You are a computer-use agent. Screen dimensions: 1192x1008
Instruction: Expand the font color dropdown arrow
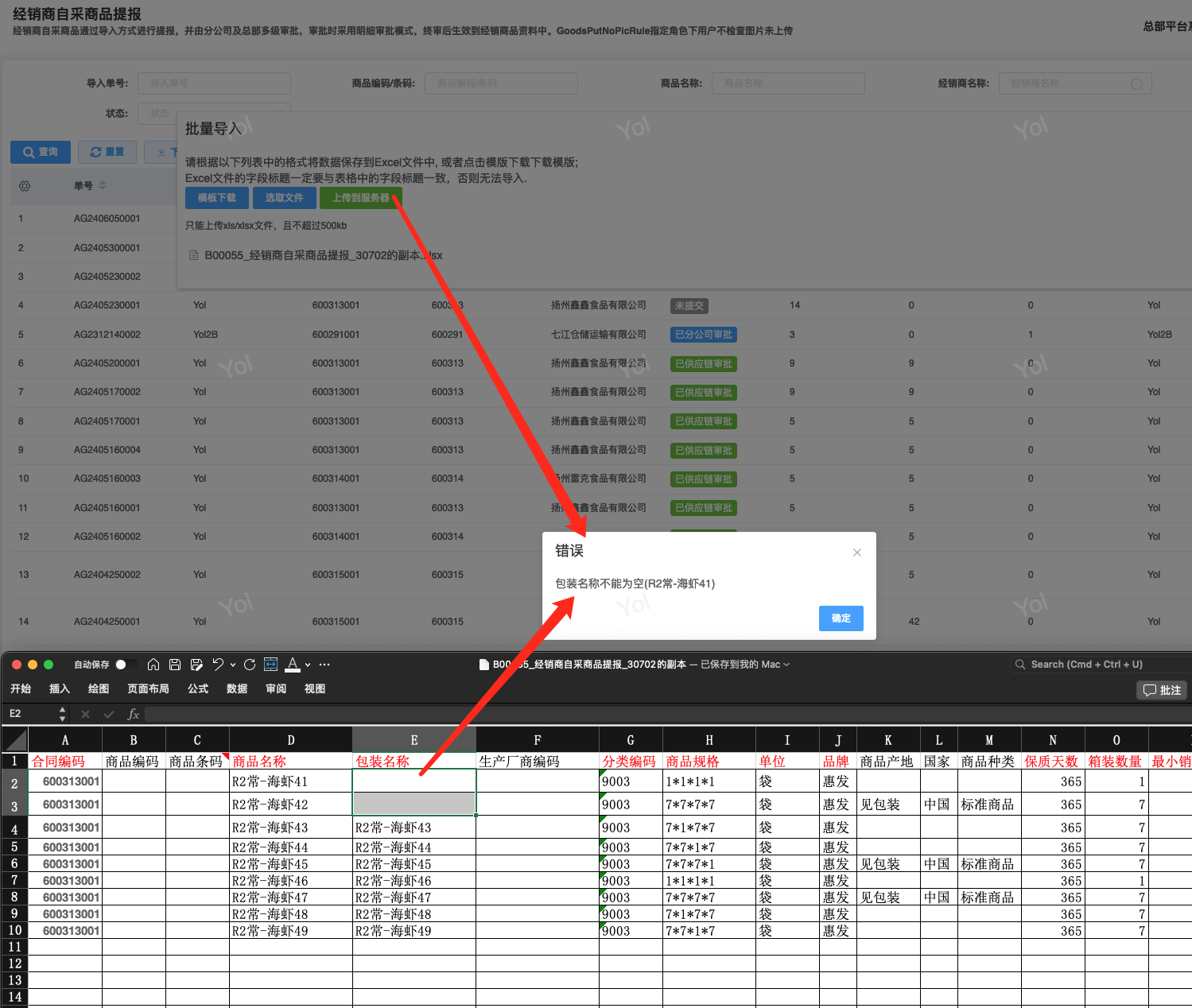point(308,665)
